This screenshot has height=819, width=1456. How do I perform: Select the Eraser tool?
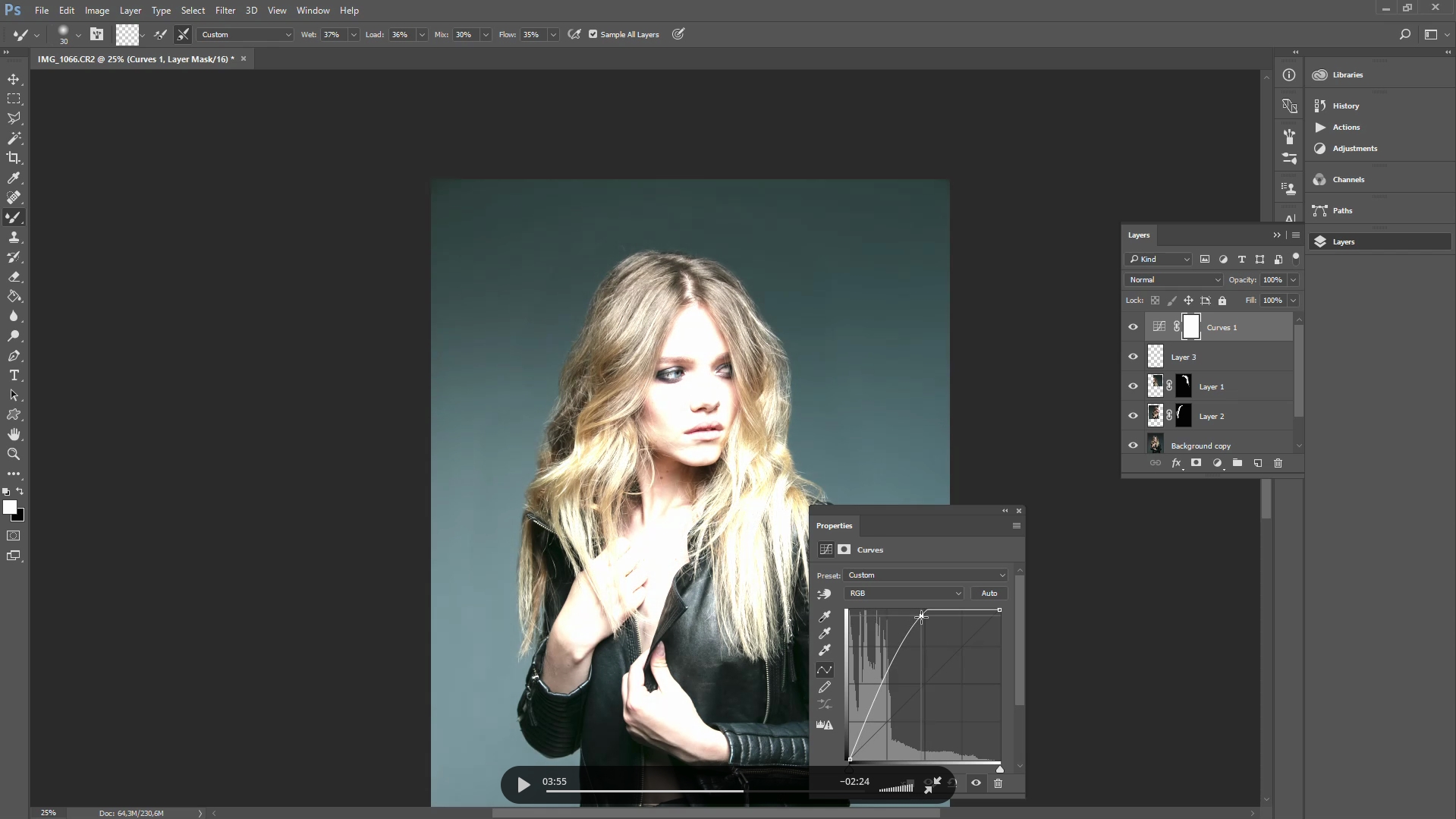point(14,276)
